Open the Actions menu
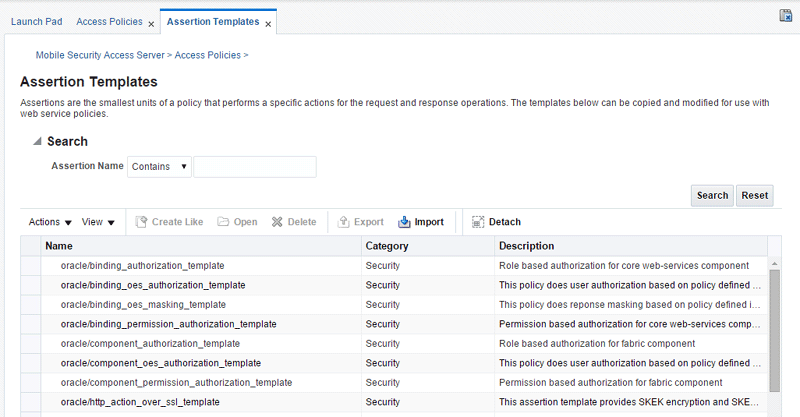Image resolution: width=800 pixels, height=417 pixels. pos(50,222)
